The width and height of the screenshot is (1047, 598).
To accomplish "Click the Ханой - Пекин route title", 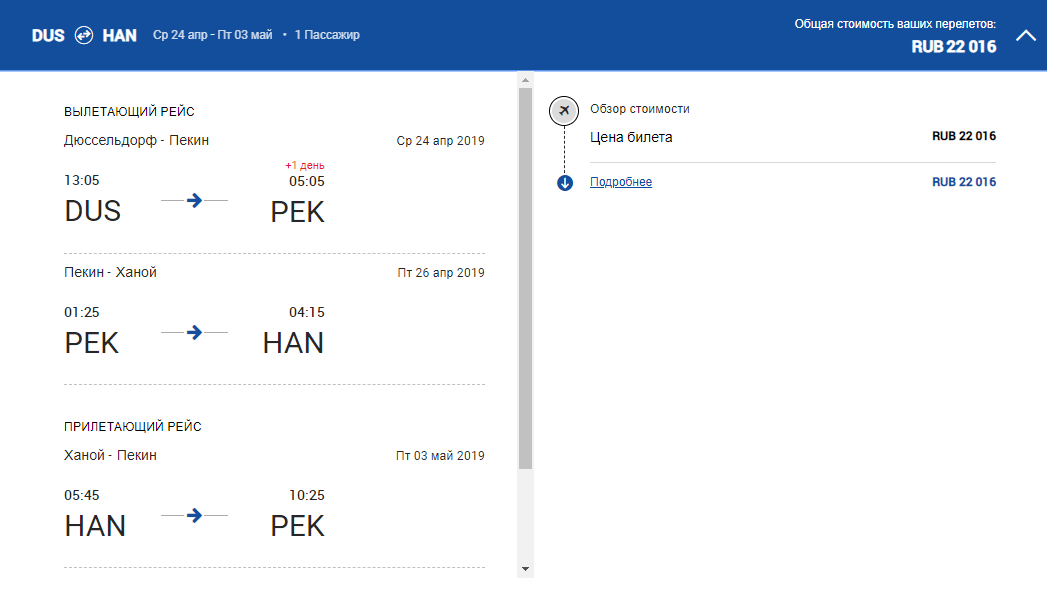I will pos(110,455).
